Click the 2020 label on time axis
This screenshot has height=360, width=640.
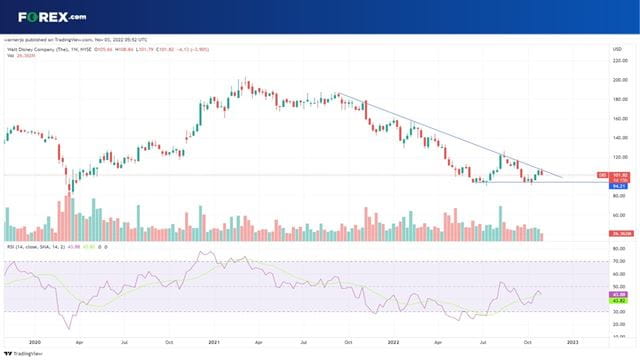point(35,342)
